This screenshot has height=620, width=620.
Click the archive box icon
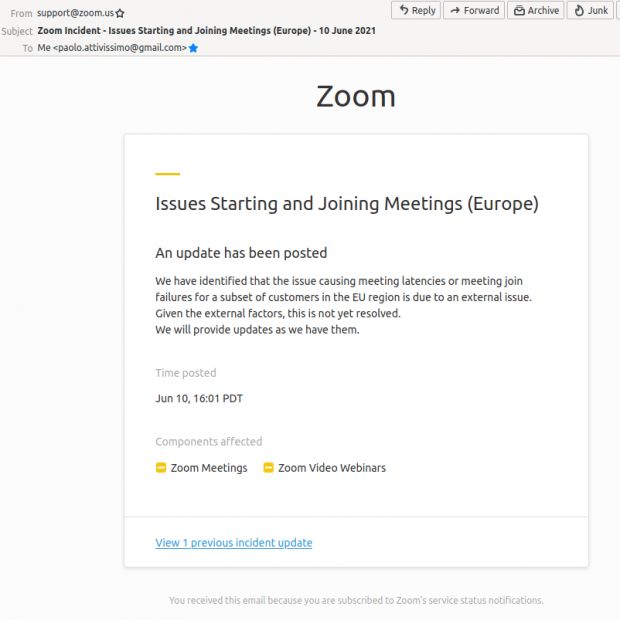click(519, 11)
